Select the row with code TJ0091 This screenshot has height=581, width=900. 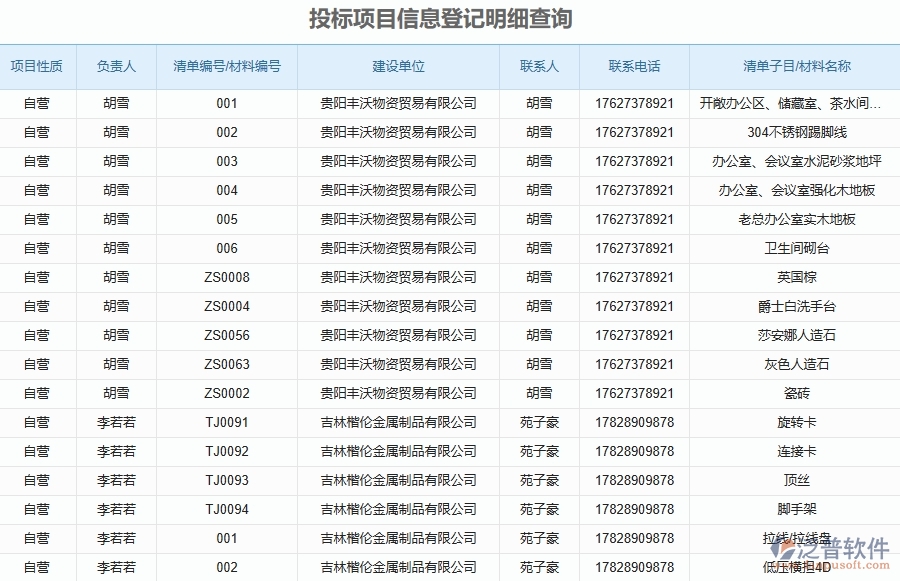click(x=226, y=422)
